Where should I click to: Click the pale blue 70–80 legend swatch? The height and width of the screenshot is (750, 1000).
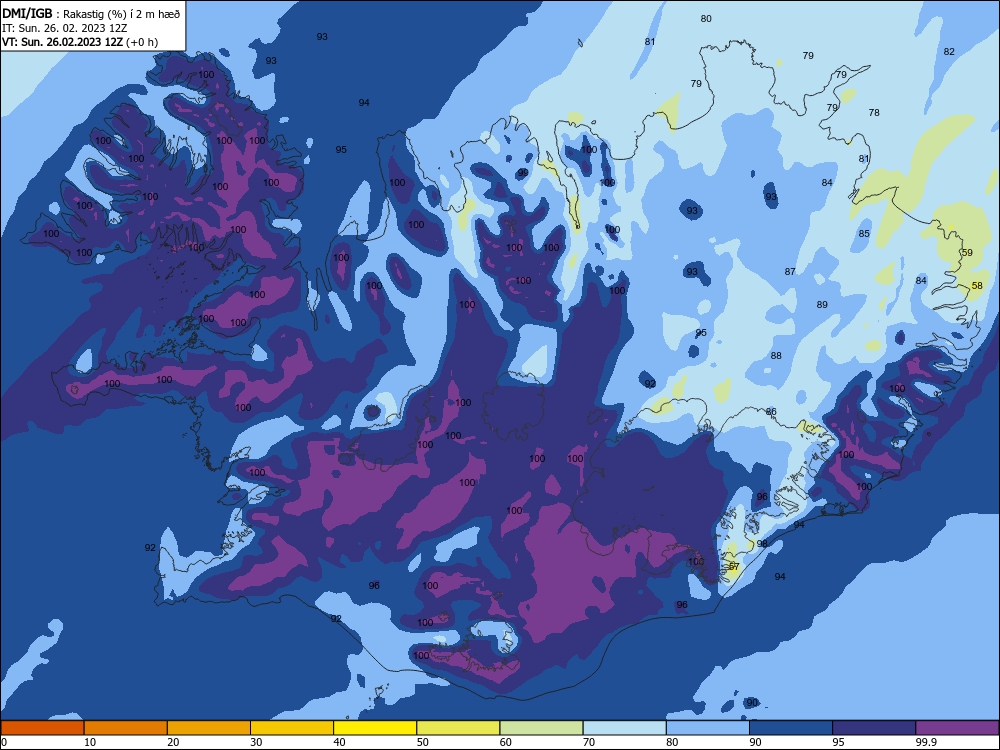[624, 728]
